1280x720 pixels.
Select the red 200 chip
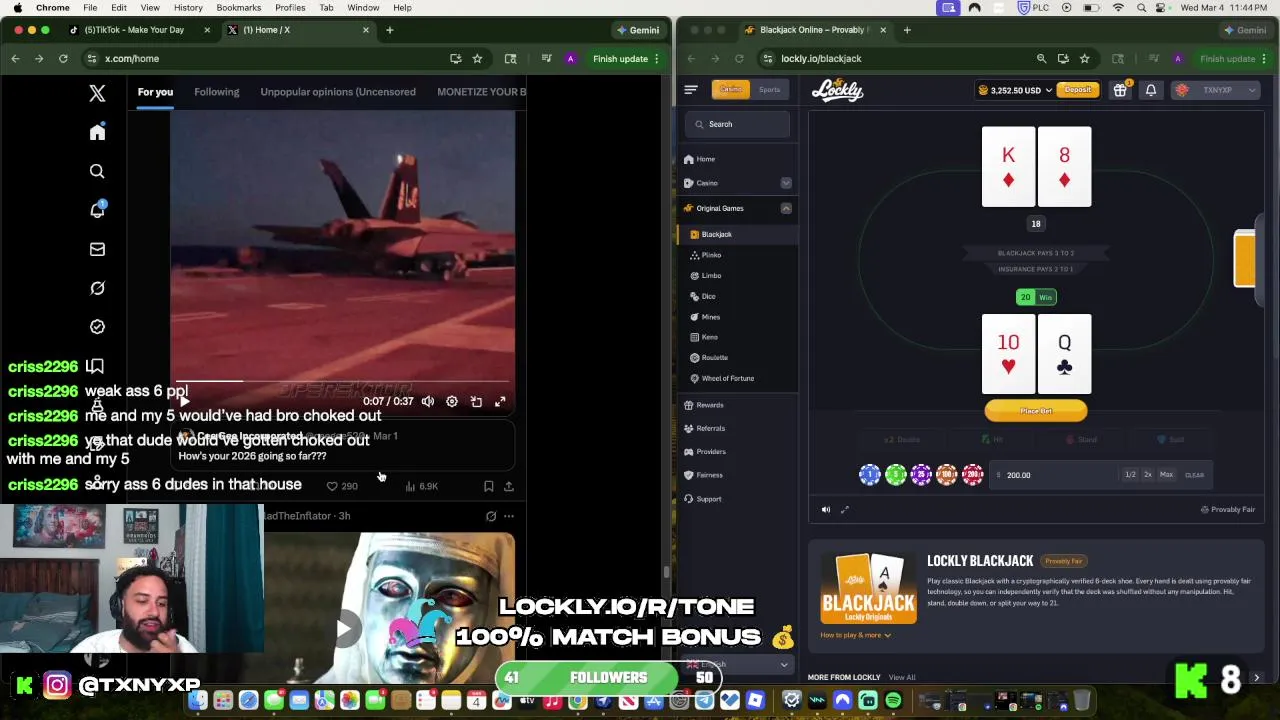pyautogui.click(x=973, y=475)
